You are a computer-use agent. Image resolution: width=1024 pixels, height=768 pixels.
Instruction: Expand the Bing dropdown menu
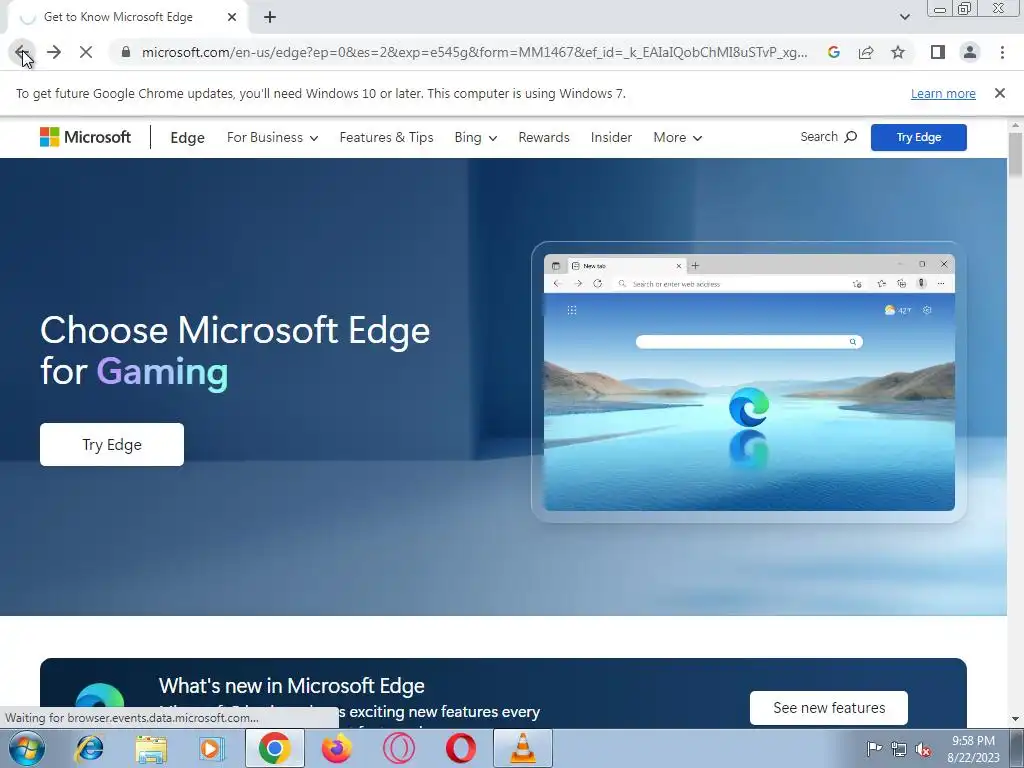(475, 137)
